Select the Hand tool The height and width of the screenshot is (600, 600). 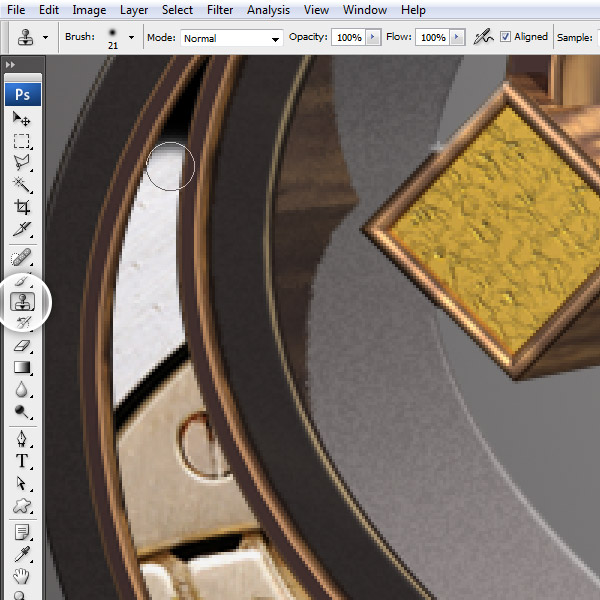[x=22, y=576]
